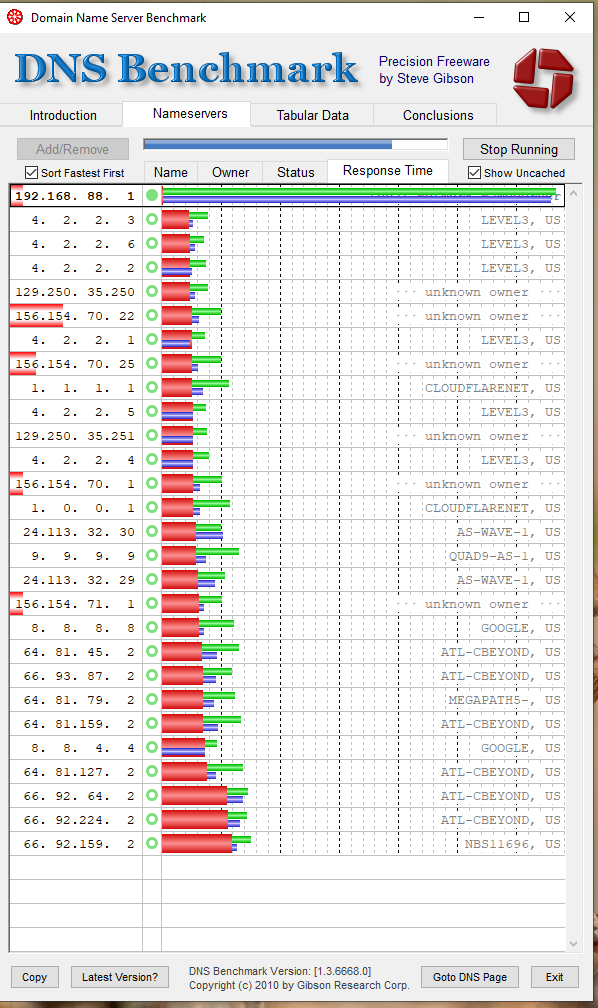
Task: Click the Latest Version? button
Action: (120, 977)
